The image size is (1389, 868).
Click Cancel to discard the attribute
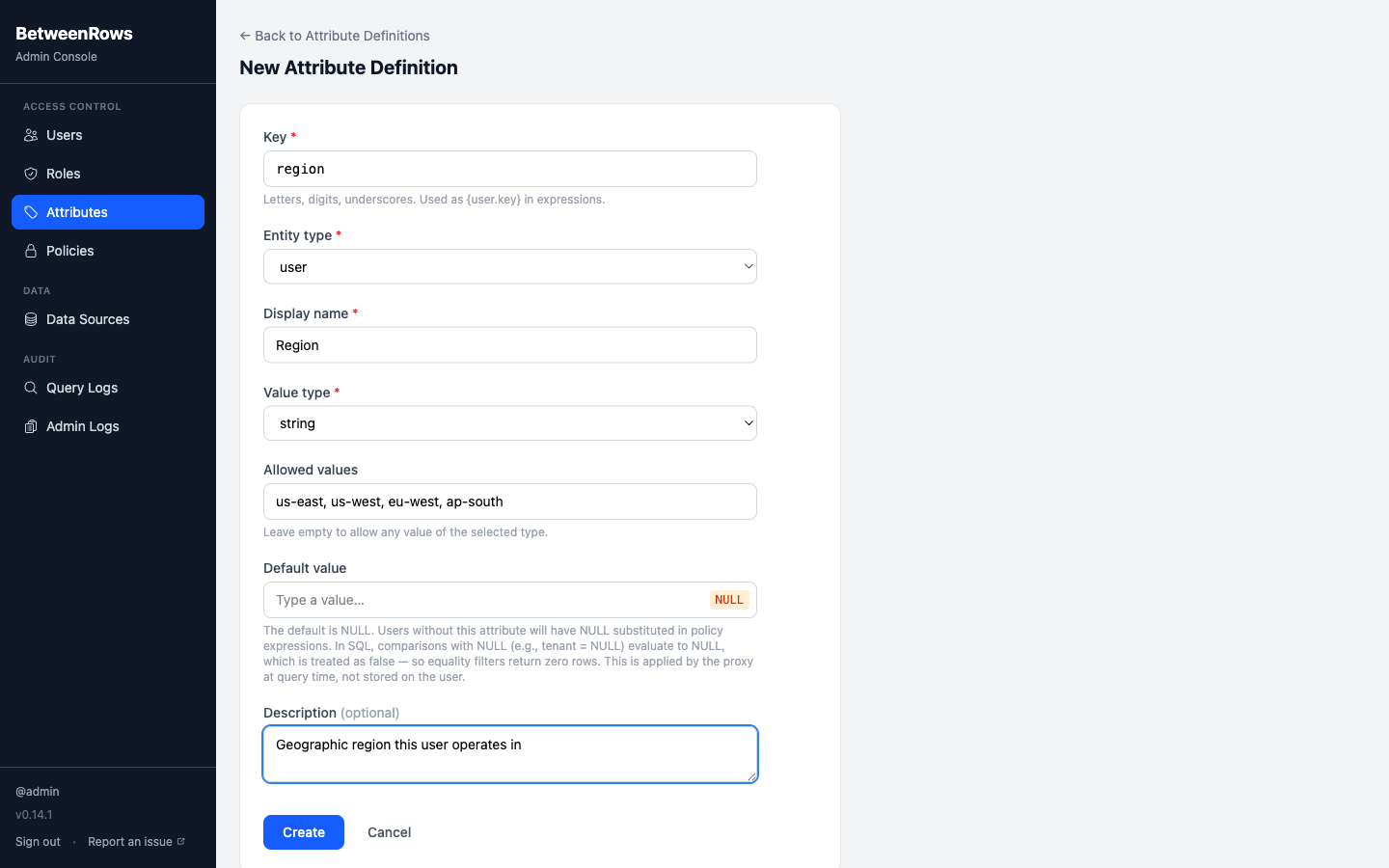point(389,832)
